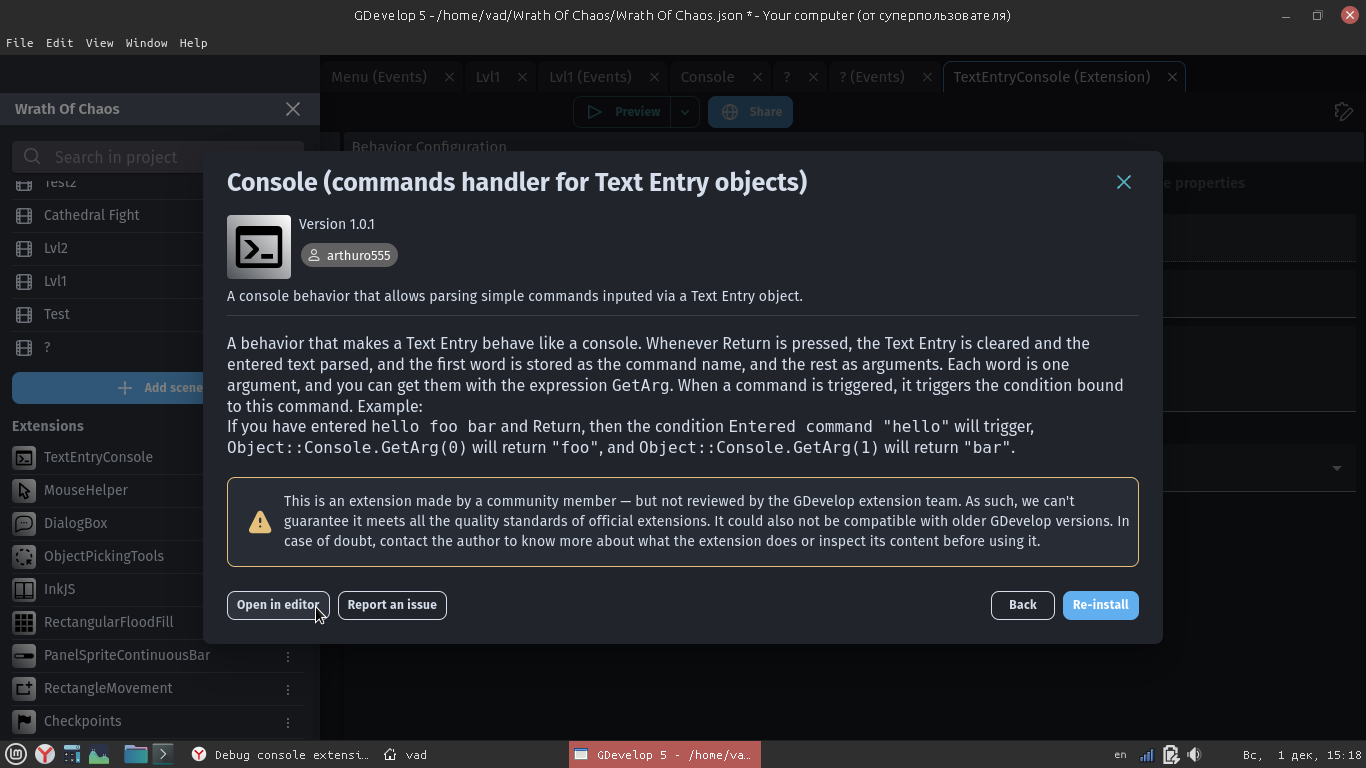Image resolution: width=1366 pixels, height=768 pixels.
Task: Open the preview options dropdown arrow
Action: point(685,112)
